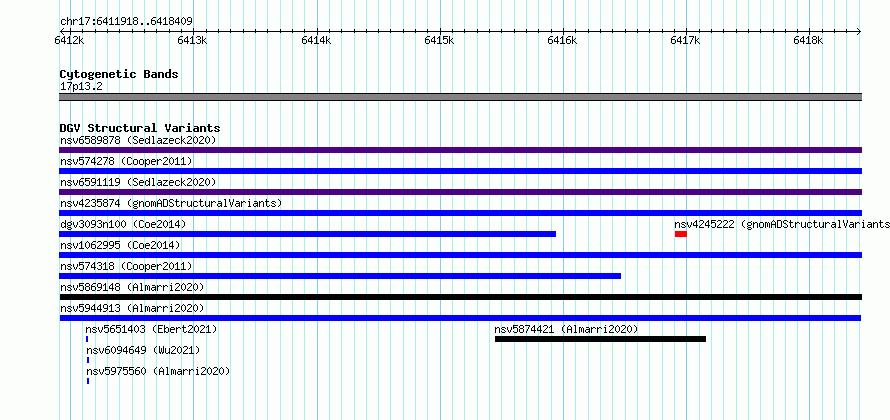Viewport: 890px width, 420px height.
Task: Open the nsv5874421 (Almarri2020) label
Action: tap(566, 329)
